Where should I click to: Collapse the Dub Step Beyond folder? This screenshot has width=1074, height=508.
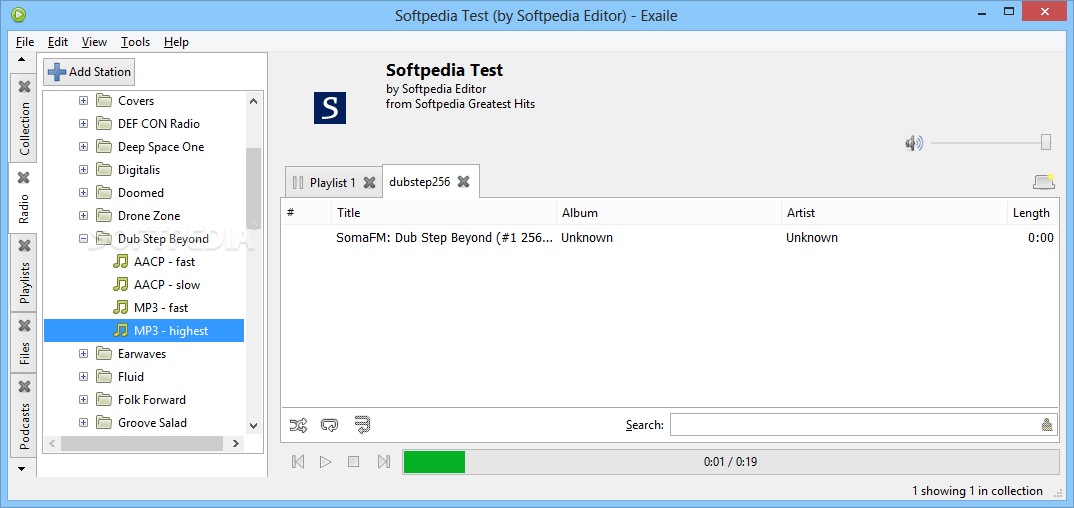point(84,239)
